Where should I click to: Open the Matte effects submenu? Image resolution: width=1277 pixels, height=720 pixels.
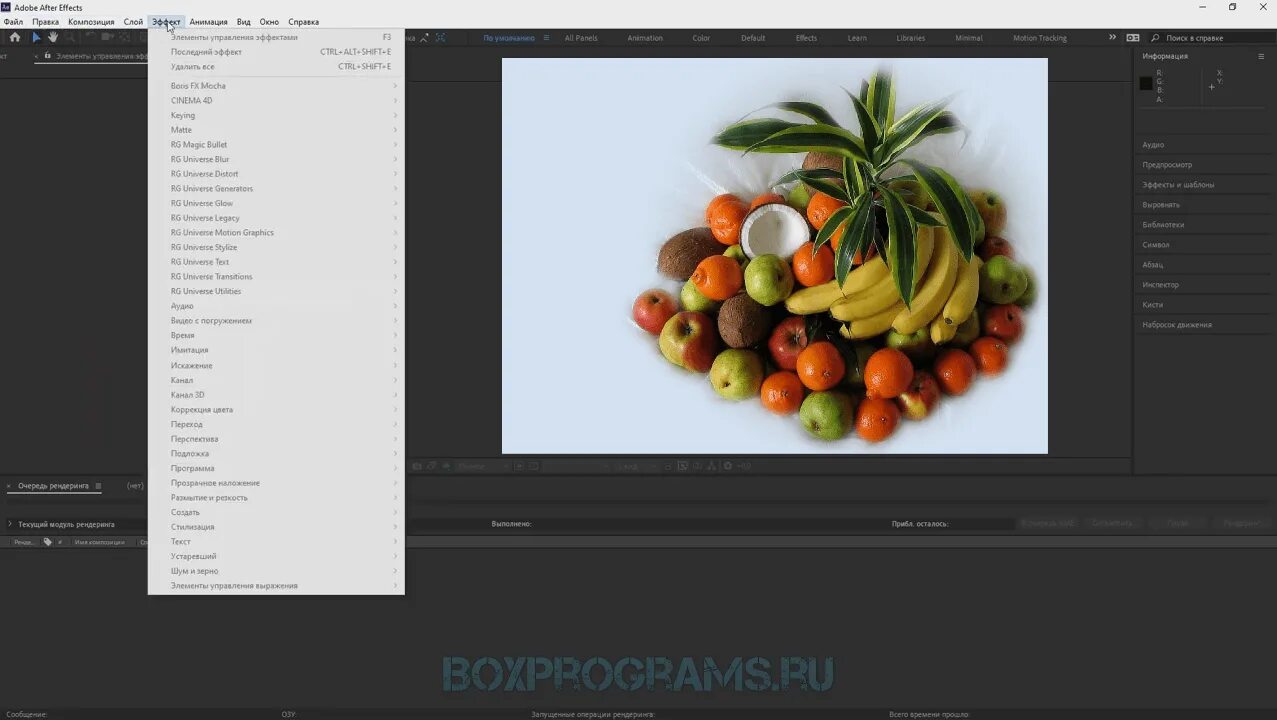[x=276, y=130]
